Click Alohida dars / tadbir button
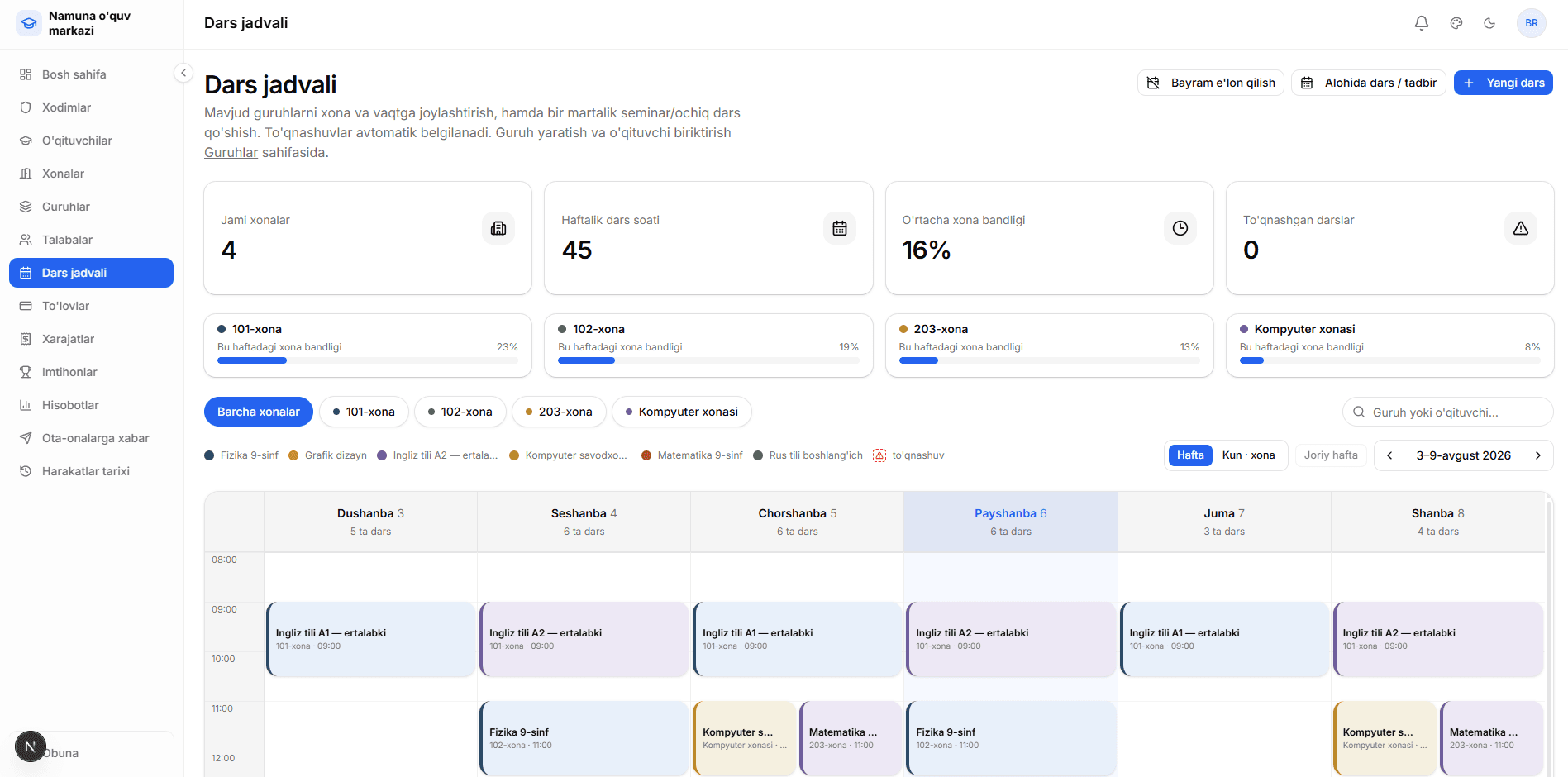 click(x=1369, y=83)
